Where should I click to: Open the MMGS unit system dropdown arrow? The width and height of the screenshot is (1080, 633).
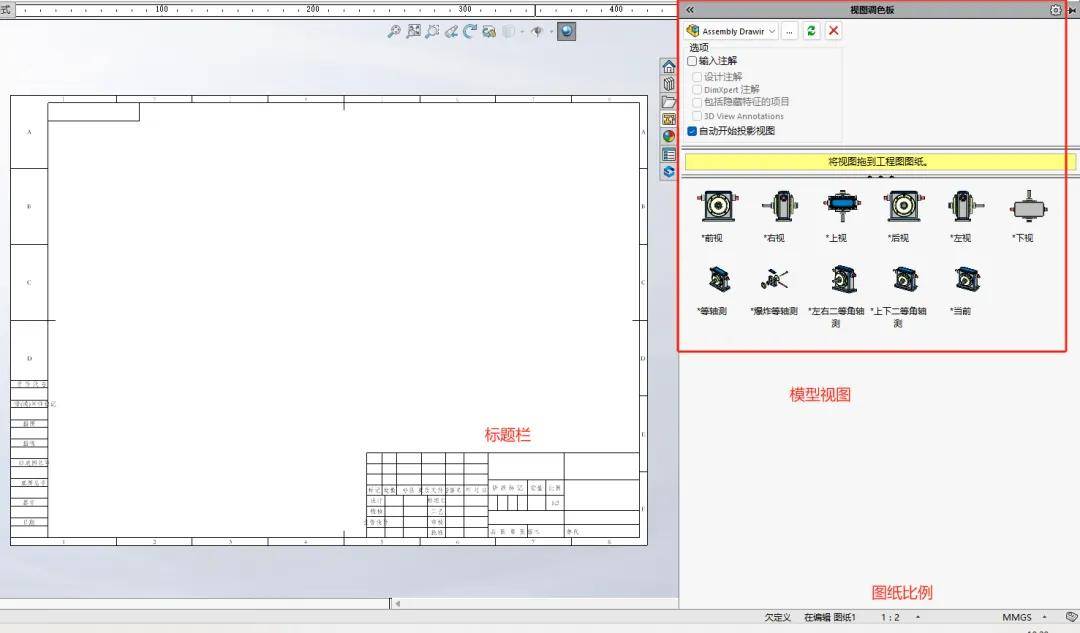pyautogui.click(x=1044, y=617)
